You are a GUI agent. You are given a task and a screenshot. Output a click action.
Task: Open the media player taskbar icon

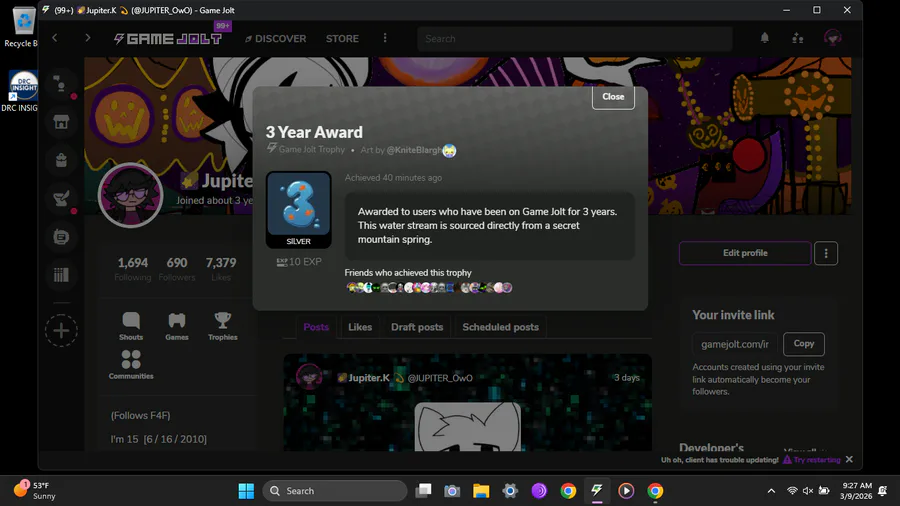[626, 491]
